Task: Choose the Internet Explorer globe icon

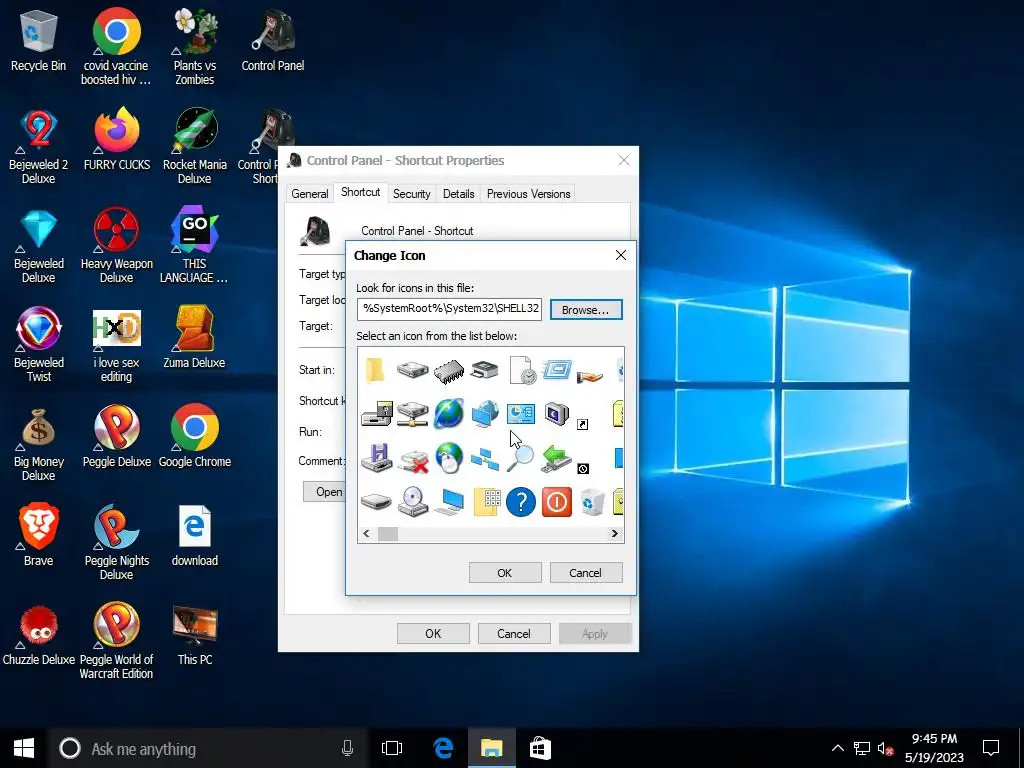Action: pyautogui.click(x=449, y=413)
